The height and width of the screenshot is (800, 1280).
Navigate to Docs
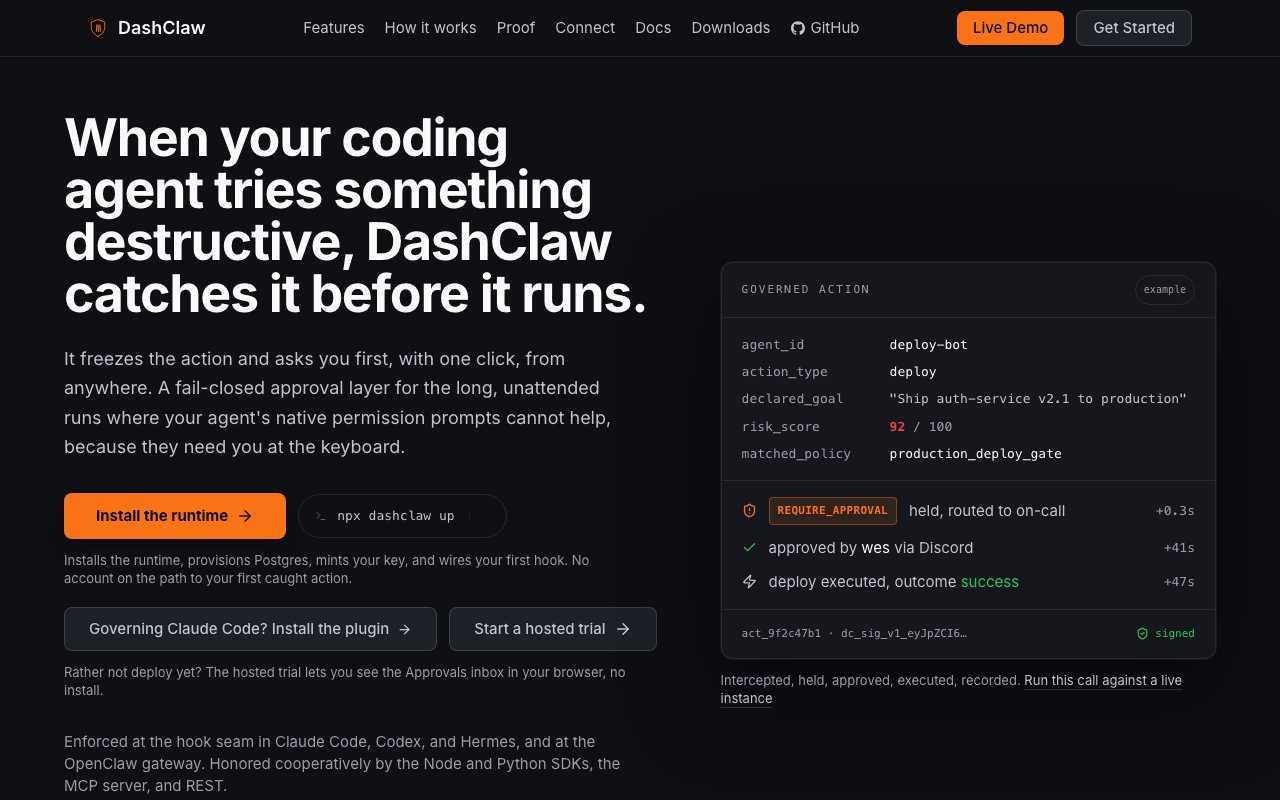653,28
